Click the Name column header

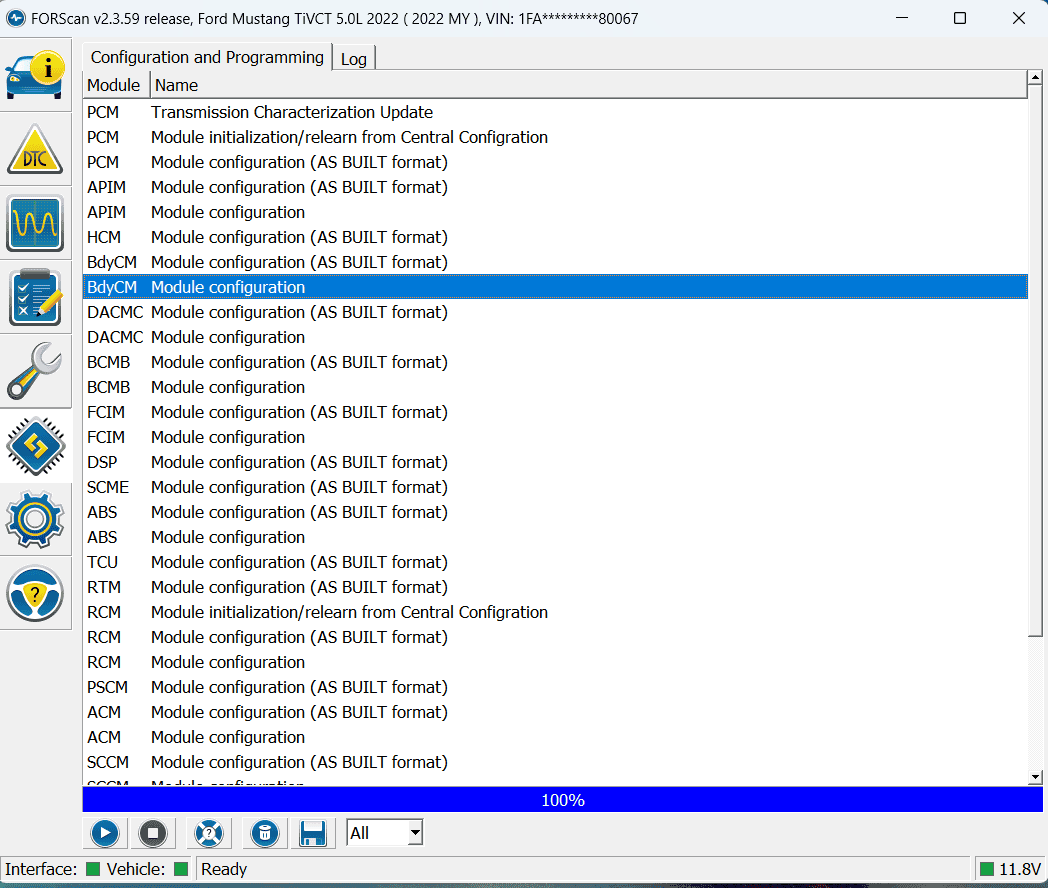coord(588,85)
